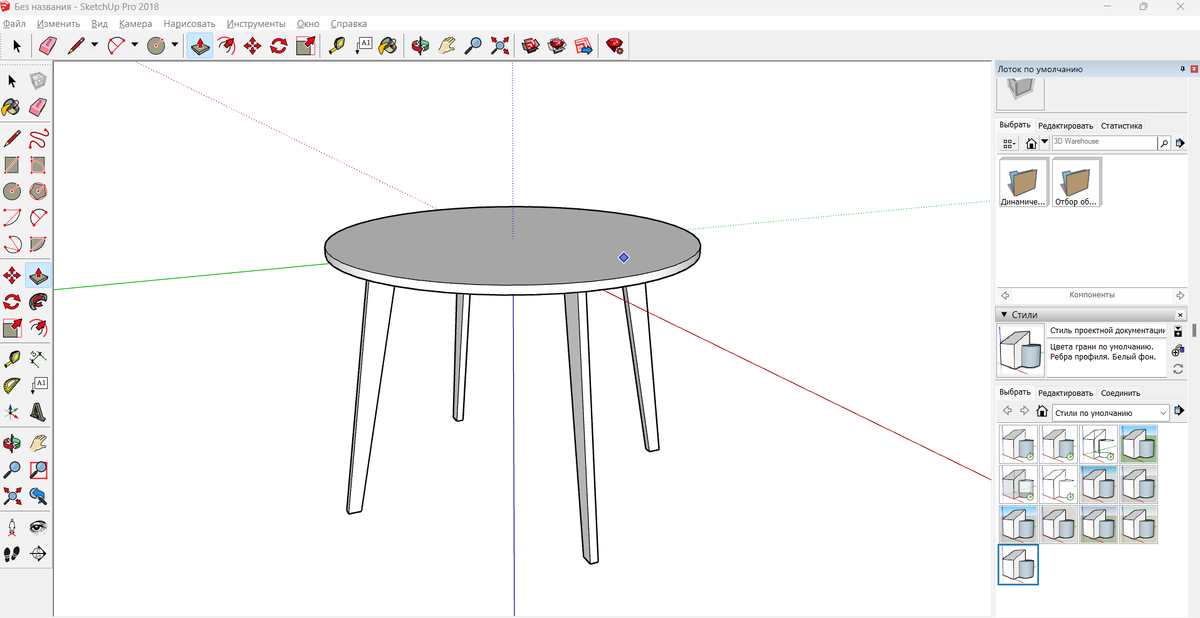This screenshot has width=1200, height=618.
Task: Select the Dimension tool in the left palette
Action: pyautogui.click(x=38, y=358)
